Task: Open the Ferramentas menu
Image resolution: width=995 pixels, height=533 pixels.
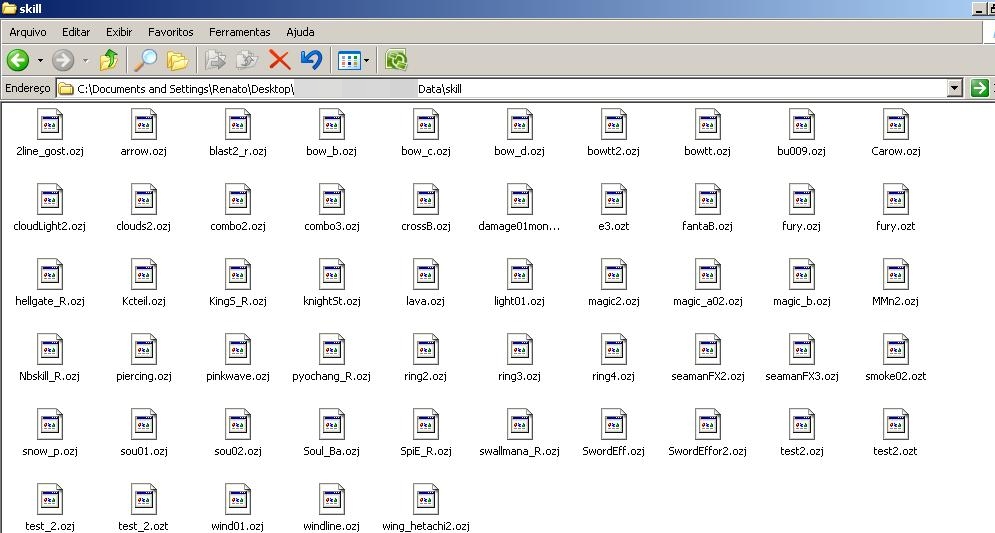Action: pos(239,32)
